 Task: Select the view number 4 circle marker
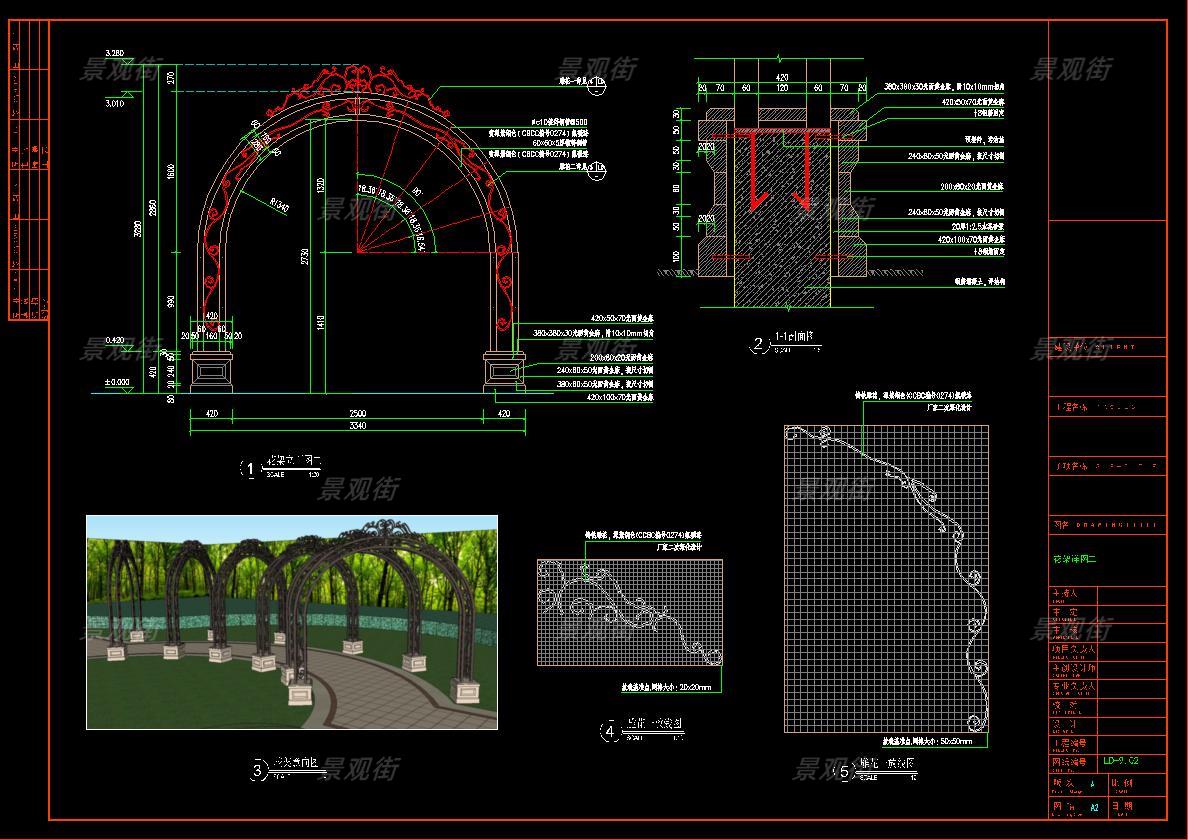pyautogui.click(x=610, y=731)
